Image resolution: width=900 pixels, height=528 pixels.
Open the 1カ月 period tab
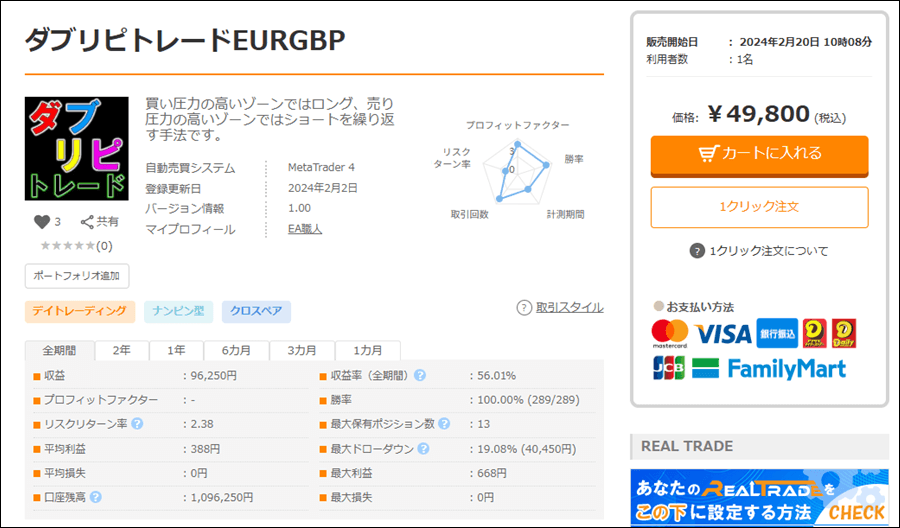(367, 351)
